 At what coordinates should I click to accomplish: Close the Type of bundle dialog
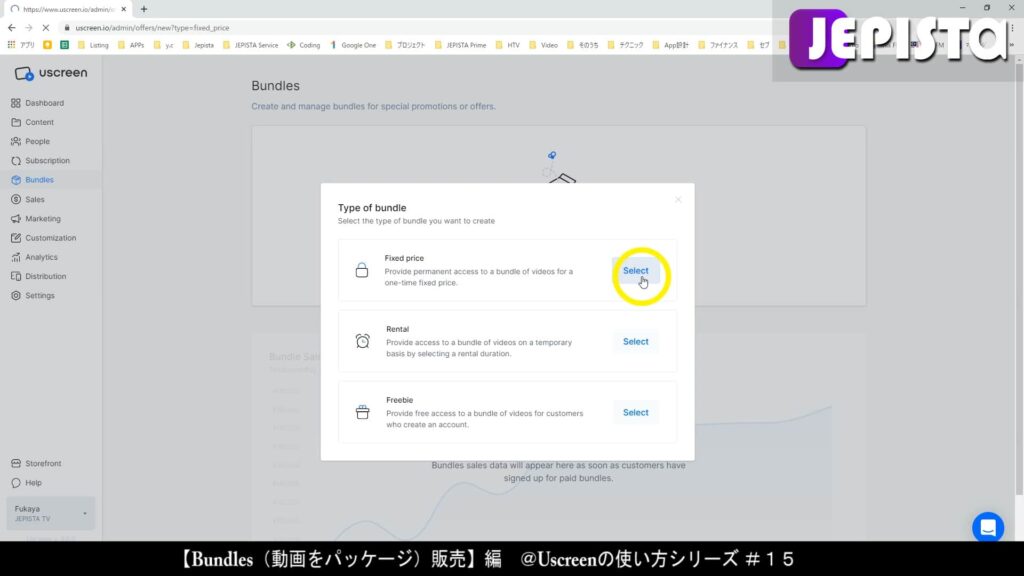pos(678,199)
